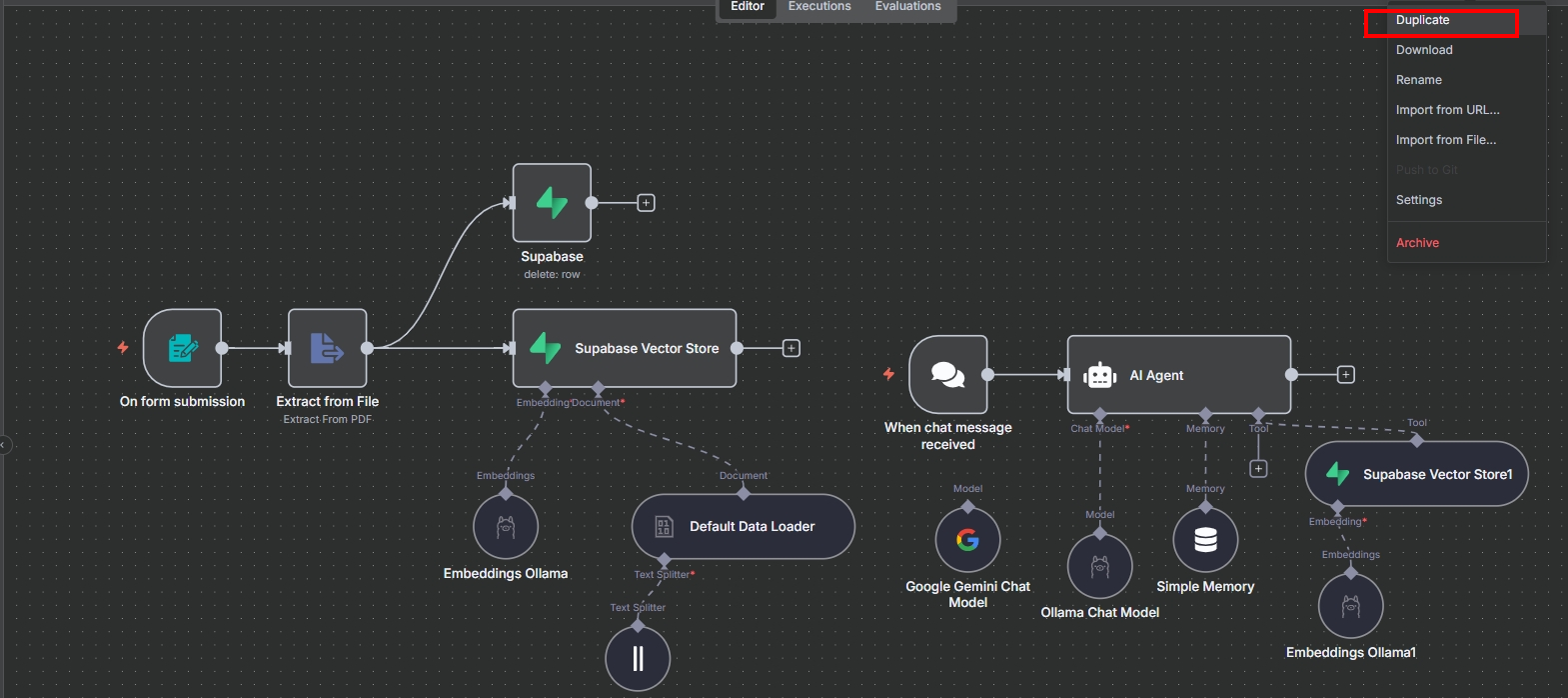Image resolution: width=1568 pixels, height=698 pixels.
Task: Choose Duplicate from the workflow menu
Action: 1422,20
